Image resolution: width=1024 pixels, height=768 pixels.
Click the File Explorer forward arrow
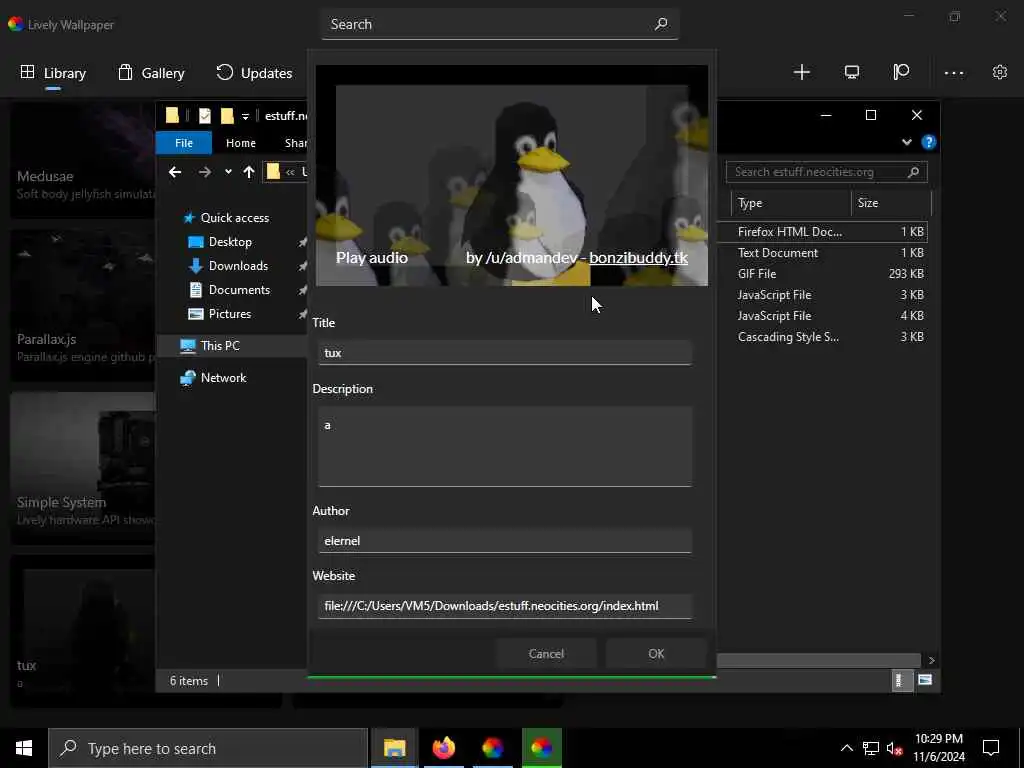click(204, 172)
